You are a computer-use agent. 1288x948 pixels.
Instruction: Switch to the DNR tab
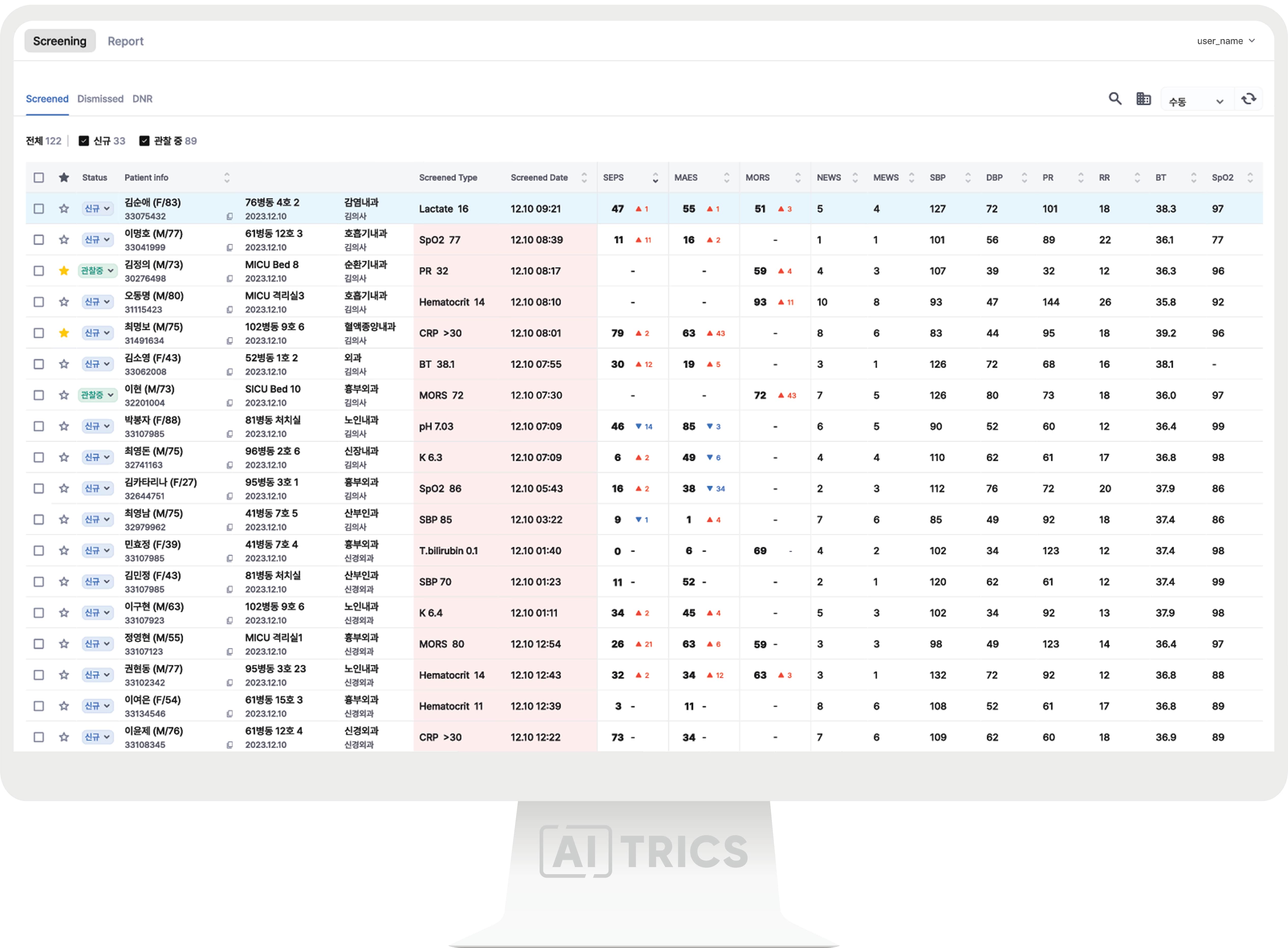click(x=142, y=99)
